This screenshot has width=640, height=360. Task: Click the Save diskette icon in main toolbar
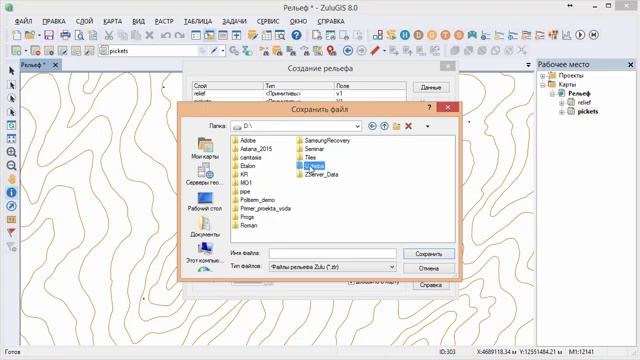tap(49, 35)
